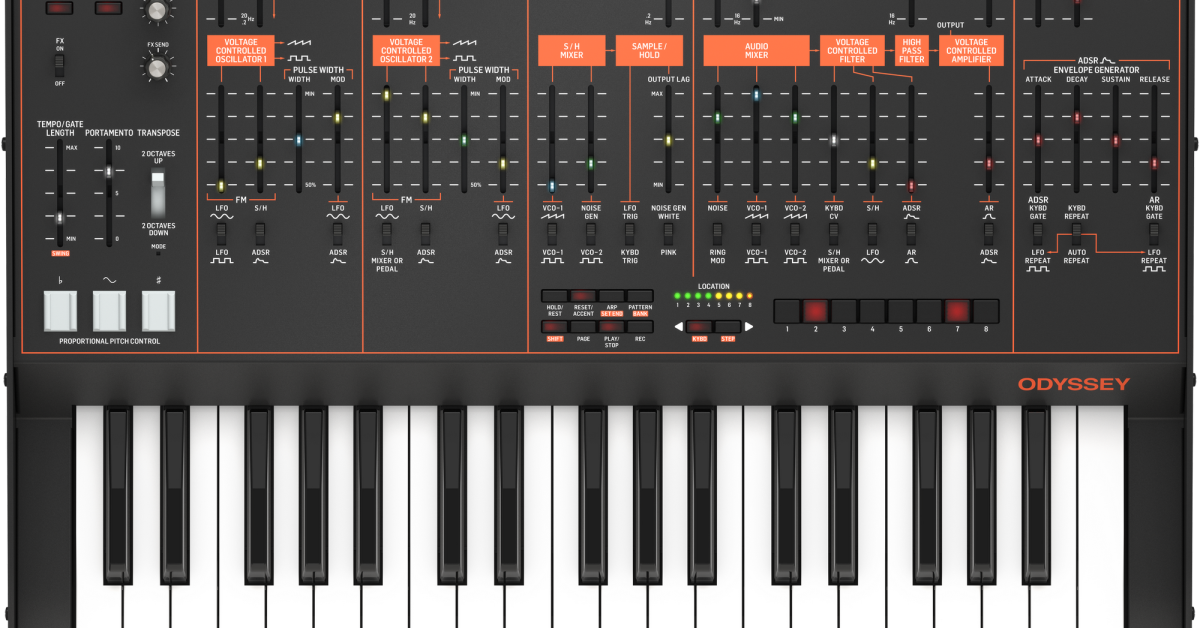Click the REC button
The image size is (1200, 628).
click(x=640, y=326)
